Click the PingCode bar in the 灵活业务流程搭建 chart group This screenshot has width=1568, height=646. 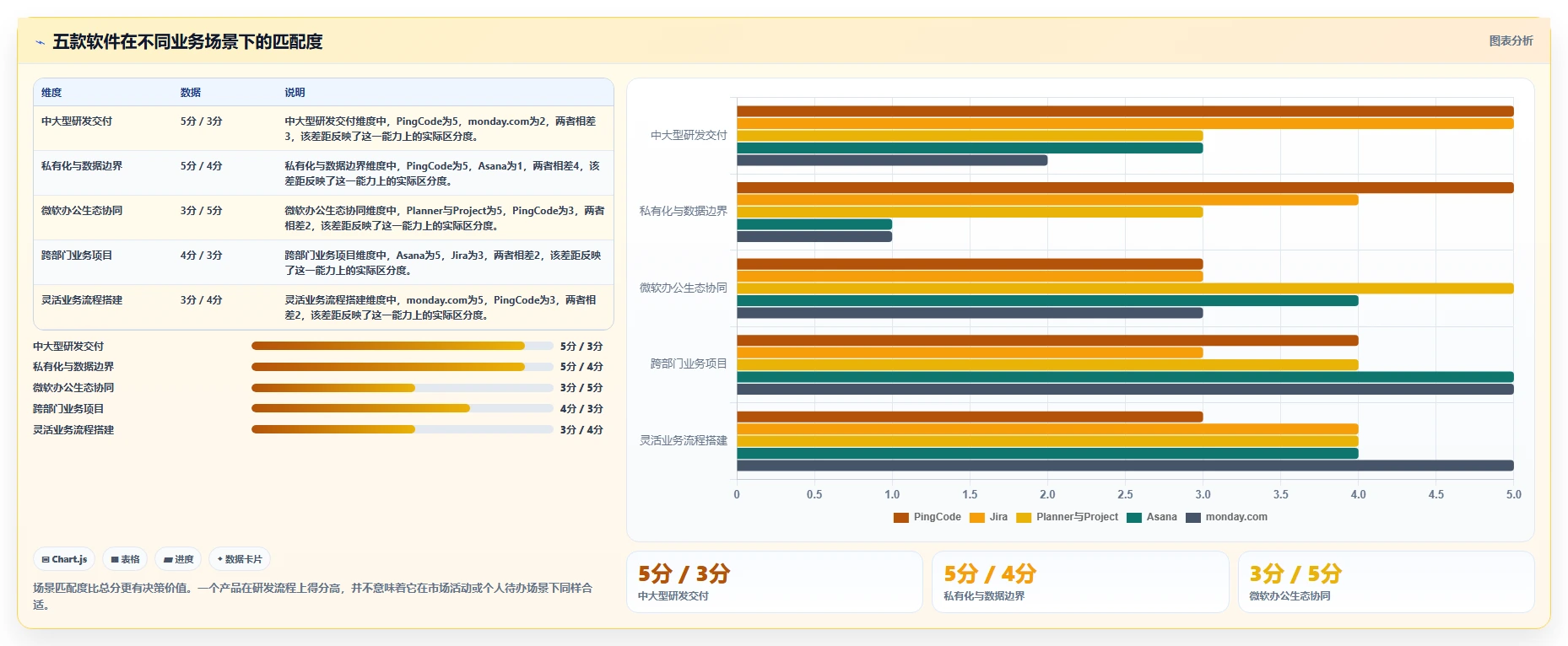[970, 417]
